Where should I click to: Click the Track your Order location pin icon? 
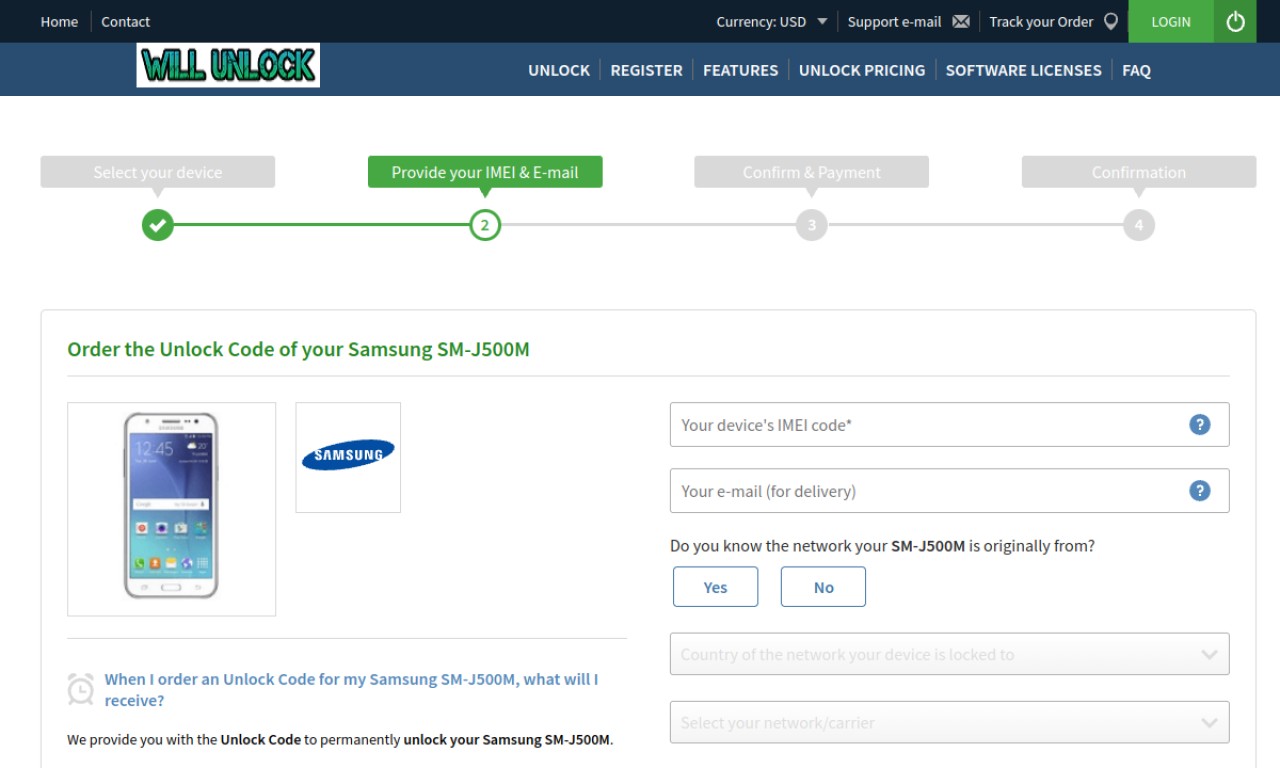pyautogui.click(x=1111, y=21)
